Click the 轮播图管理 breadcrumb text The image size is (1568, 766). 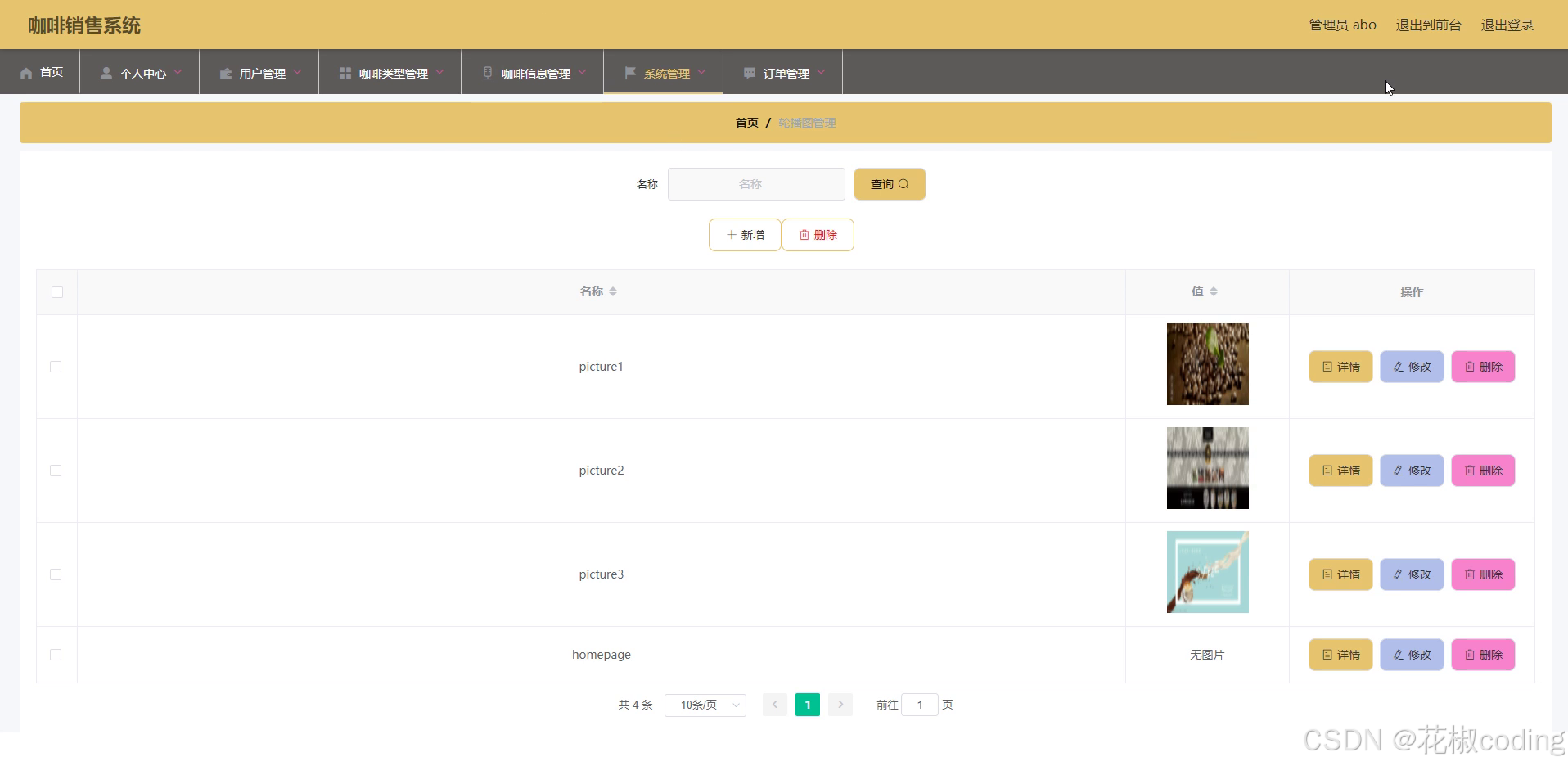(x=807, y=123)
